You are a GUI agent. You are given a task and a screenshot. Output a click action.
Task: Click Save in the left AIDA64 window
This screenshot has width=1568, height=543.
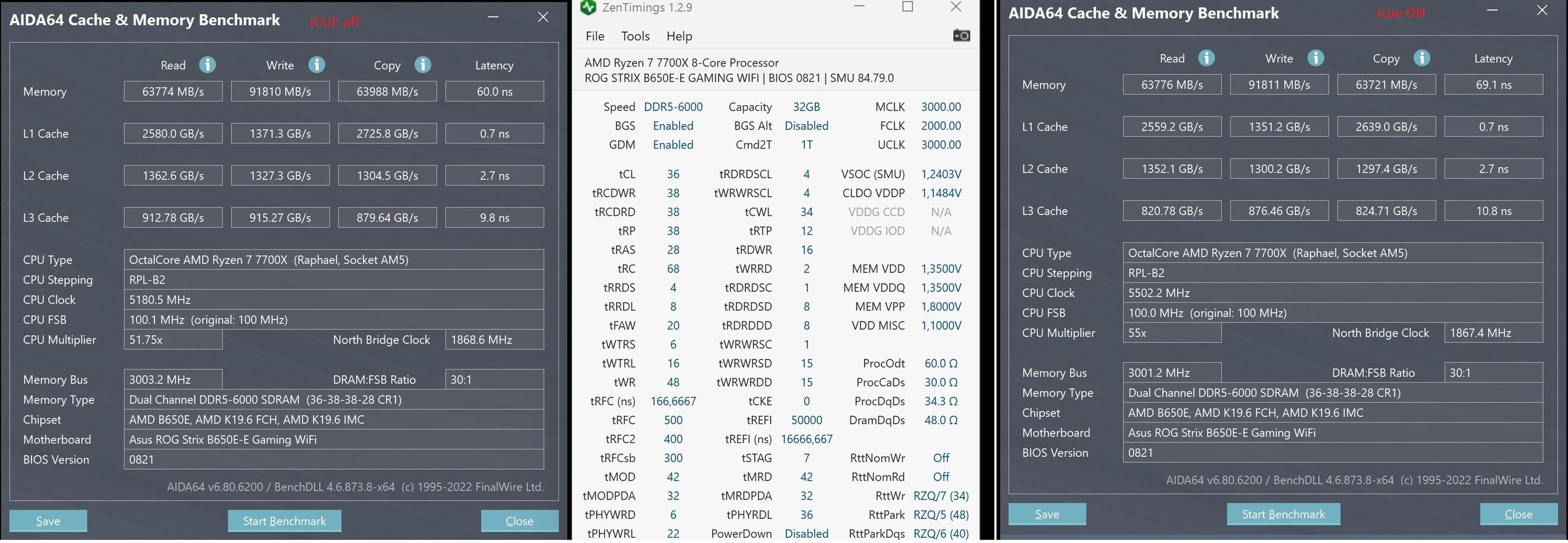point(48,521)
